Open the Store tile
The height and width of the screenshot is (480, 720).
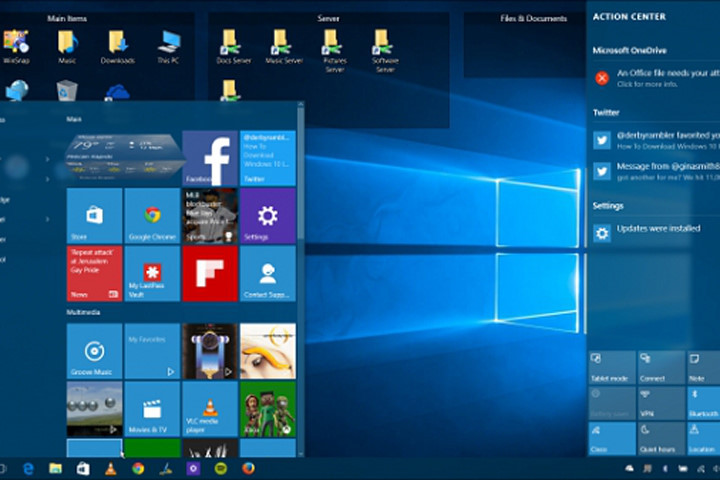(x=95, y=215)
